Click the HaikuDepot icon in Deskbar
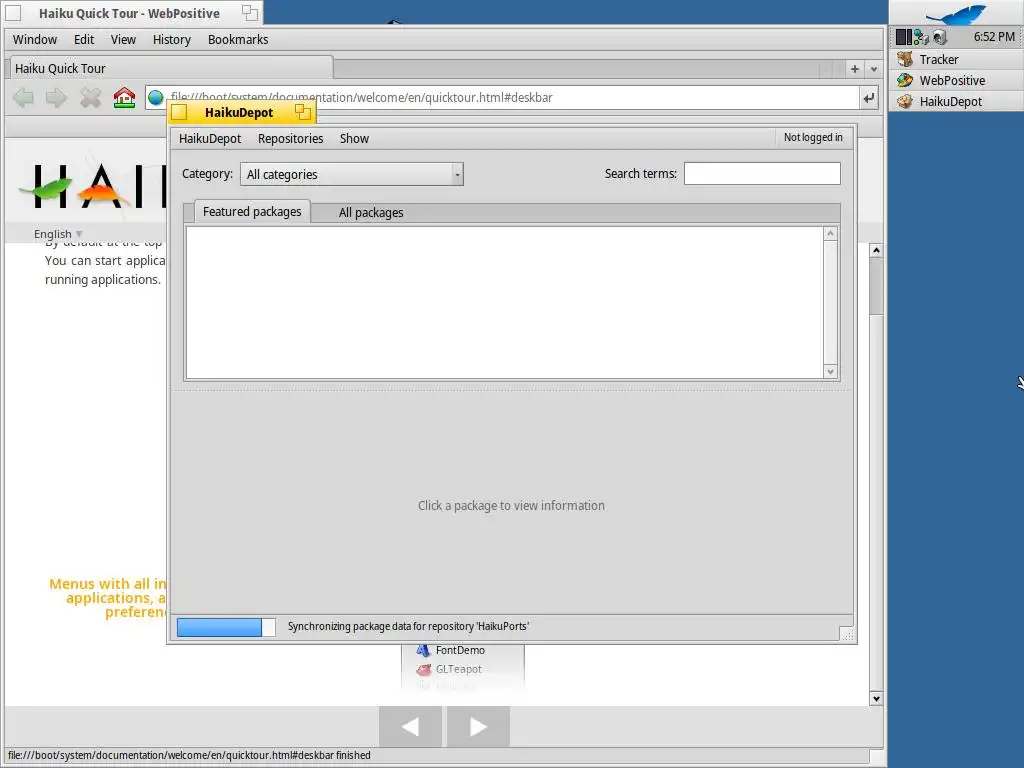Viewport: 1024px width, 768px height. pyautogui.click(x=905, y=101)
